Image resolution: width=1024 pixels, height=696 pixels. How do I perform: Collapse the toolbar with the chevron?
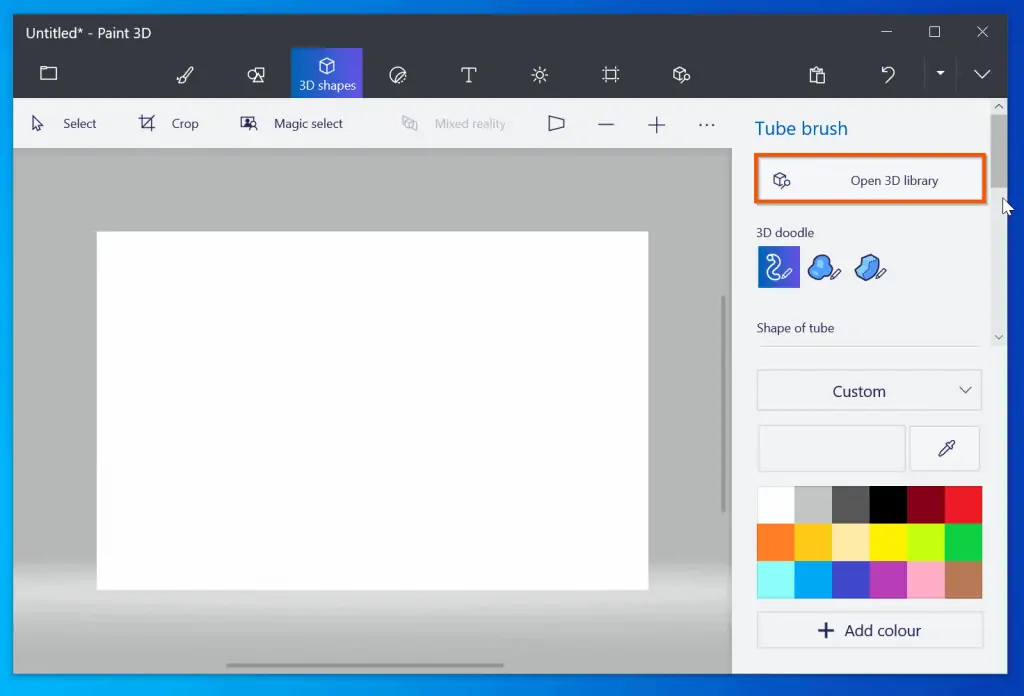pyautogui.click(x=981, y=74)
